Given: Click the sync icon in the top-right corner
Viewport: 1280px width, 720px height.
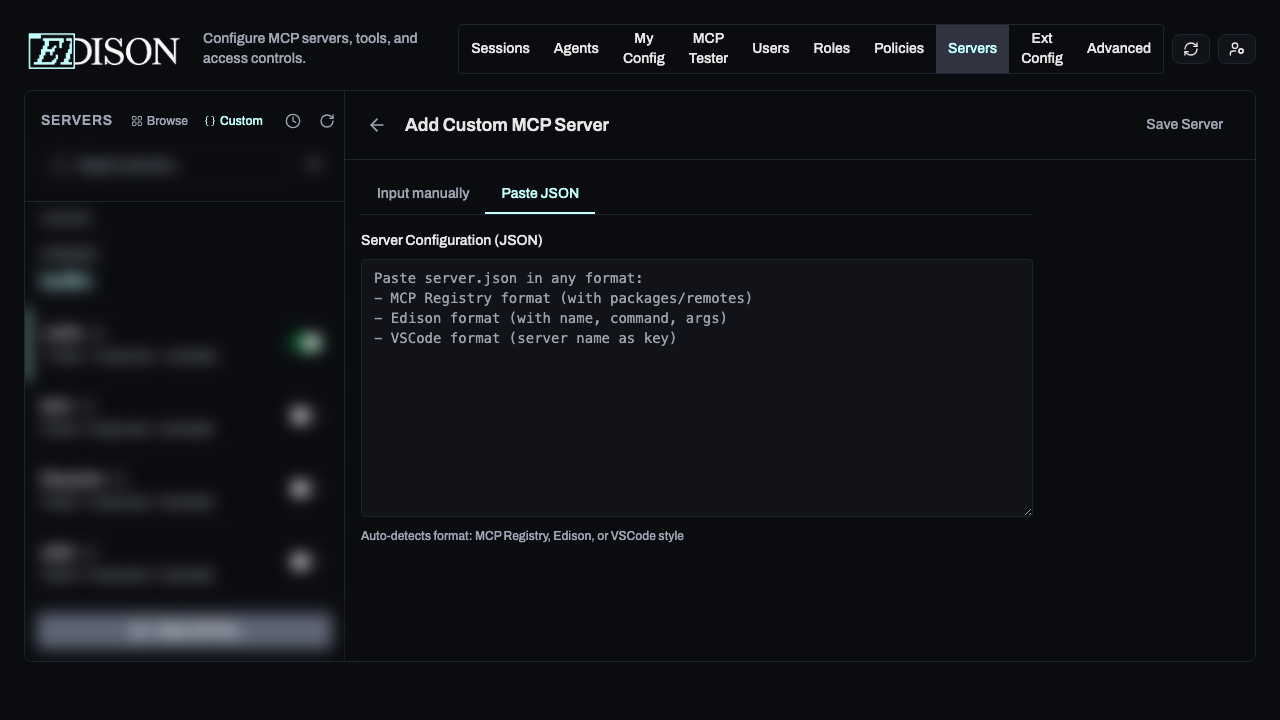Looking at the screenshot, I should (1190, 48).
